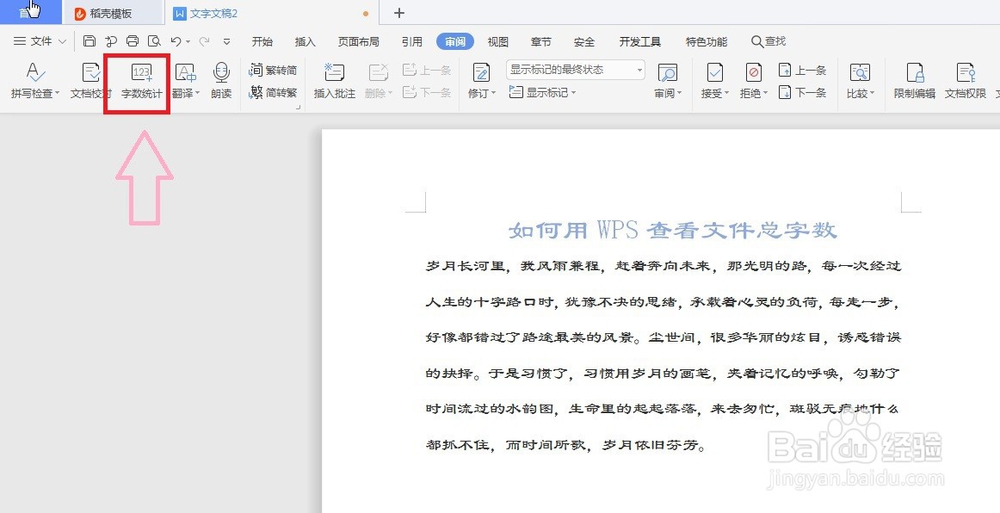The image size is (1000, 513).
Task: Go to next revision 下一条 beside 拒绝
Action: [802, 93]
